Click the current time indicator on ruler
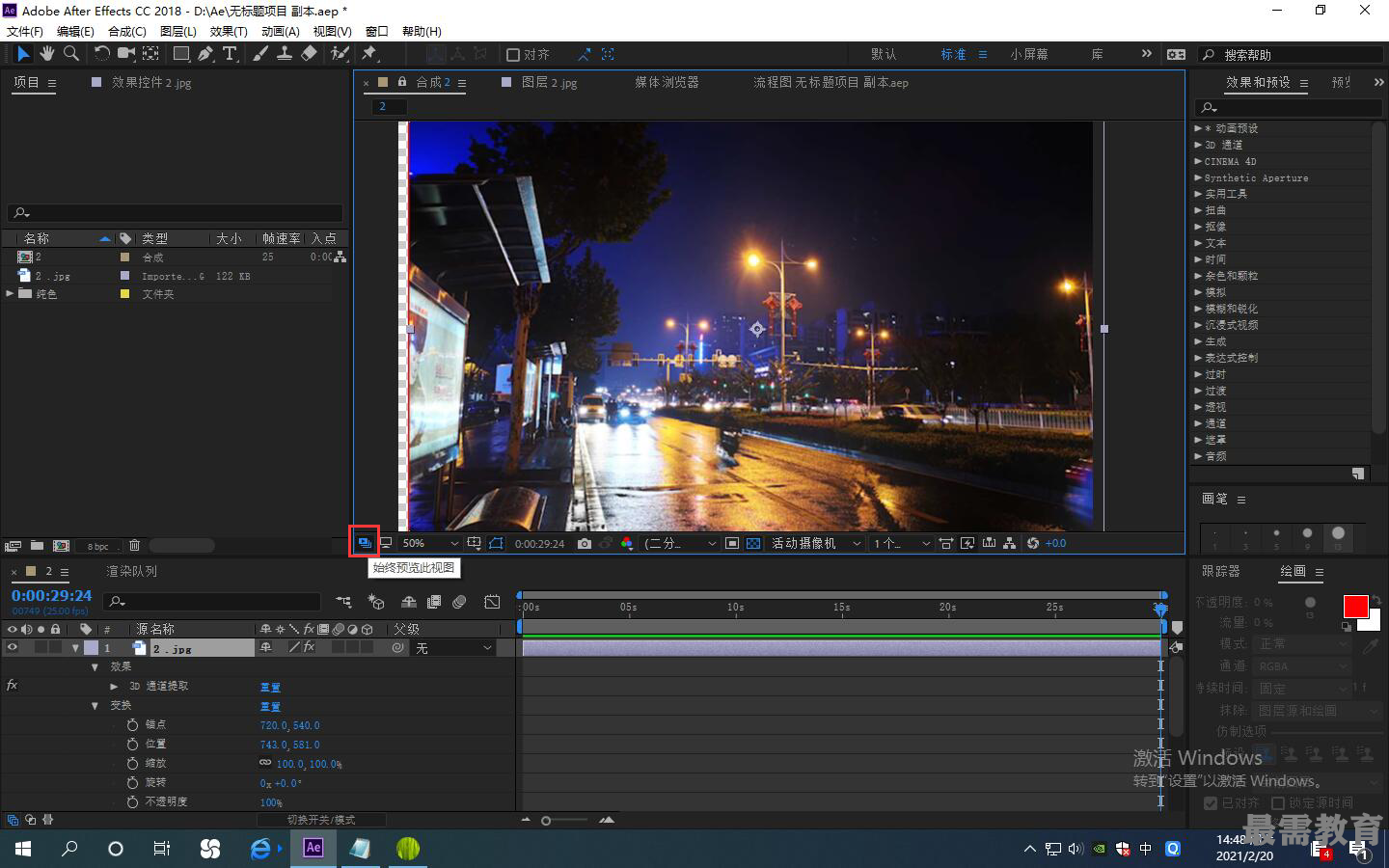Image resolution: width=1389 pixels, height=868 pixels. pyautogui.click(x=1160, y=609)
